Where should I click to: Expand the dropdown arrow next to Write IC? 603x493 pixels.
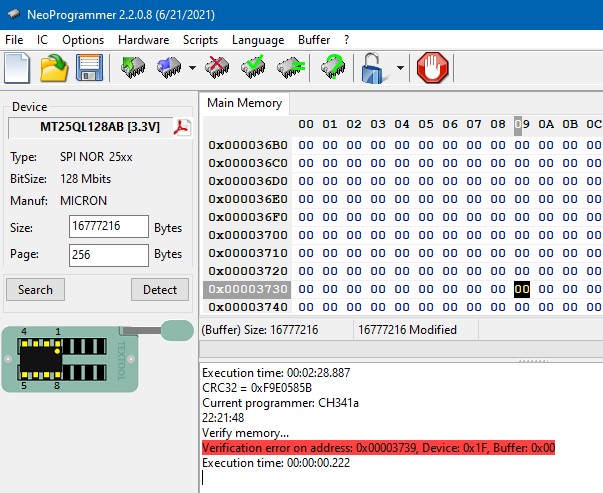[191, 69]
